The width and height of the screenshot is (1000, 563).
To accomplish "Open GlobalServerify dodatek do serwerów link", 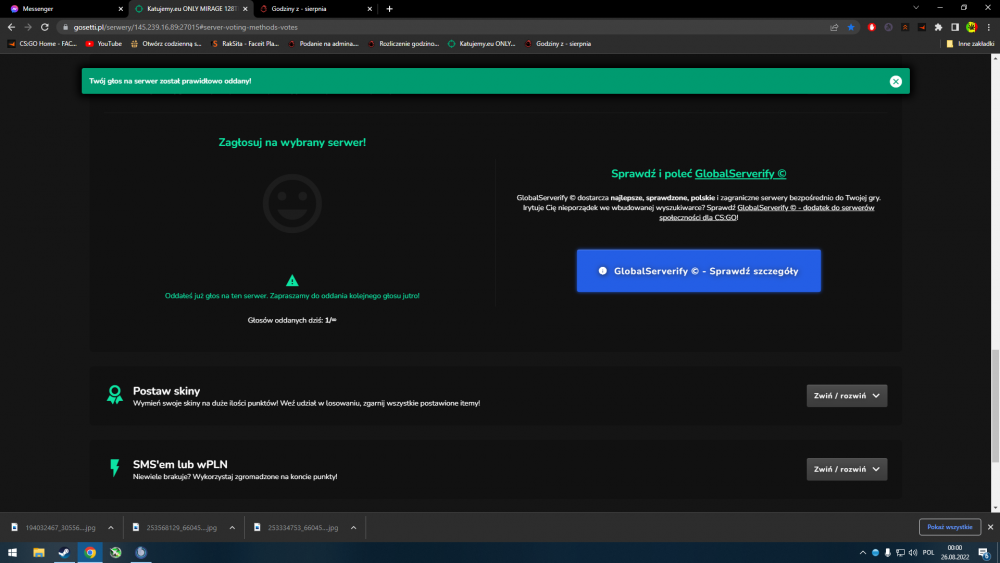I will [x=767, y=212].
